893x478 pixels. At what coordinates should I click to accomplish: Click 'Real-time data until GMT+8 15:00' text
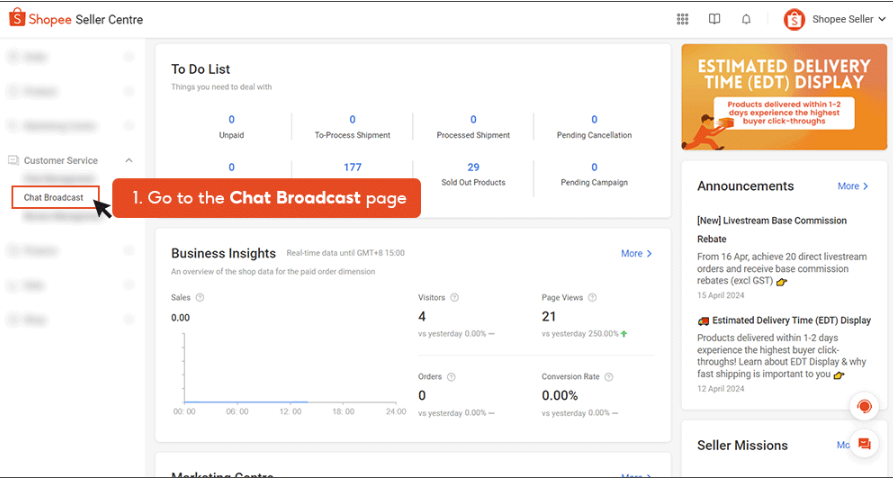(346, 253)
